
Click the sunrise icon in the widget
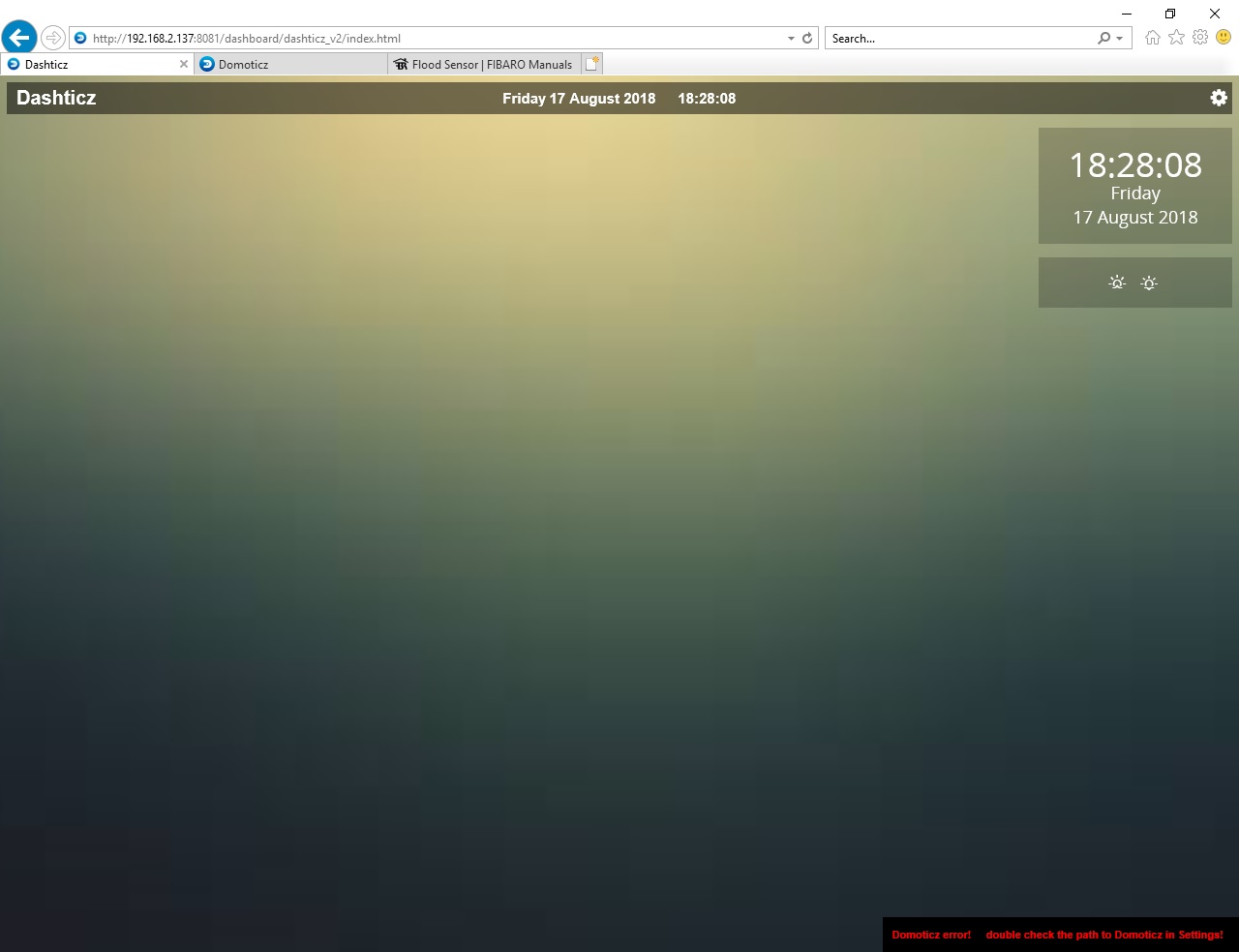point(1117,283)
